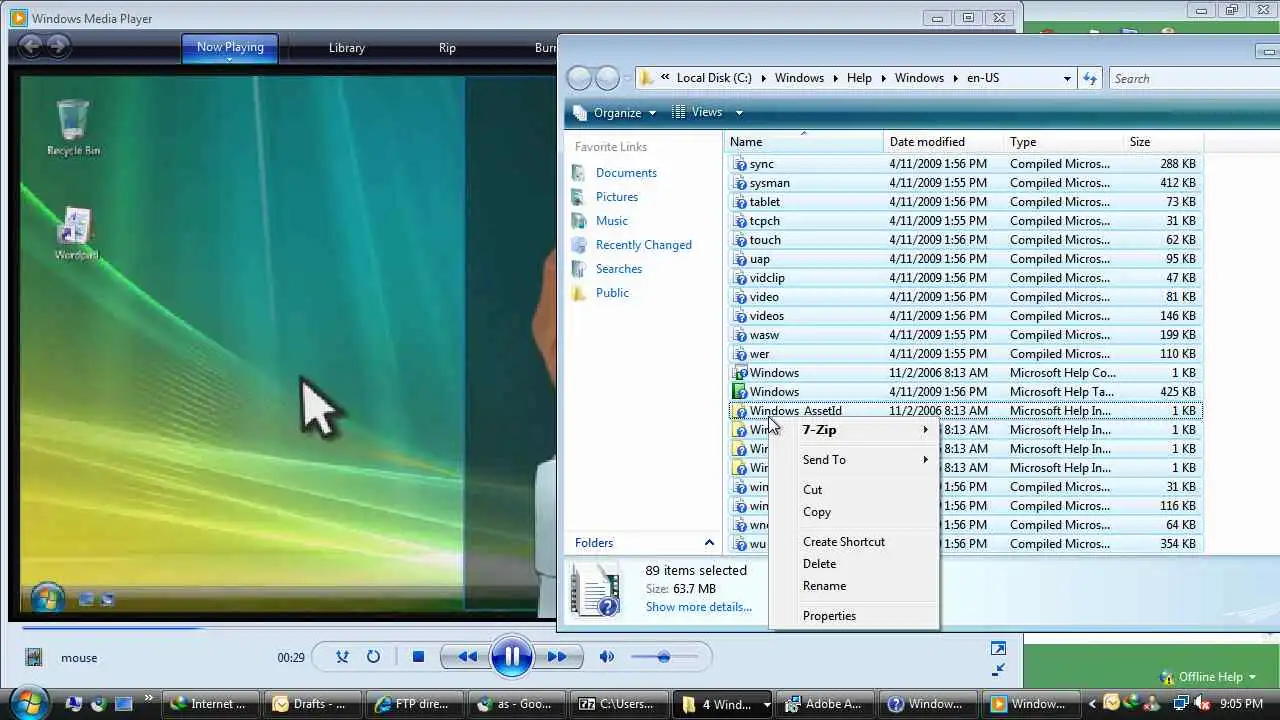Switch Media Player to compact mode

coord(998,669)
